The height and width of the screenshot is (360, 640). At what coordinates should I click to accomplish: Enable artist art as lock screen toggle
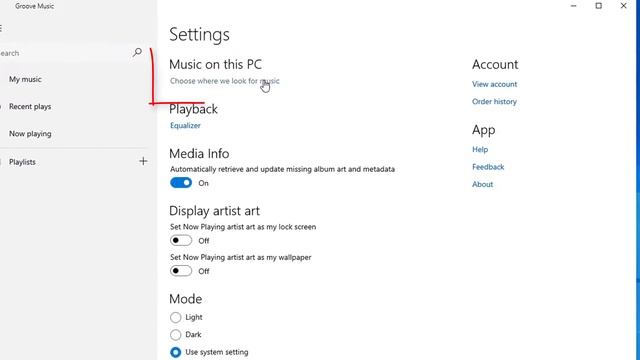(181, 240)
